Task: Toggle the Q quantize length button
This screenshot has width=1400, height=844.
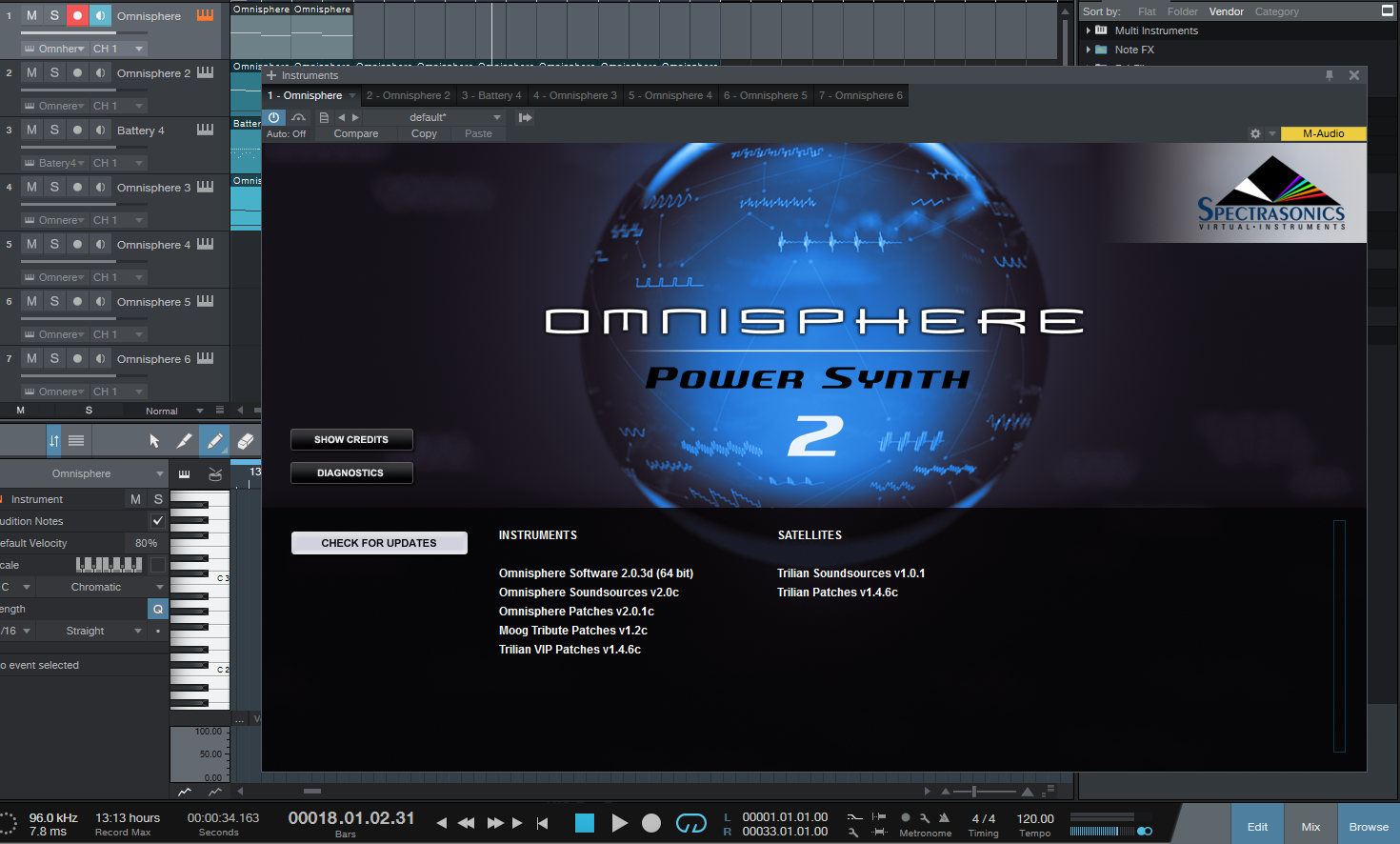Action: pos(158,609)
